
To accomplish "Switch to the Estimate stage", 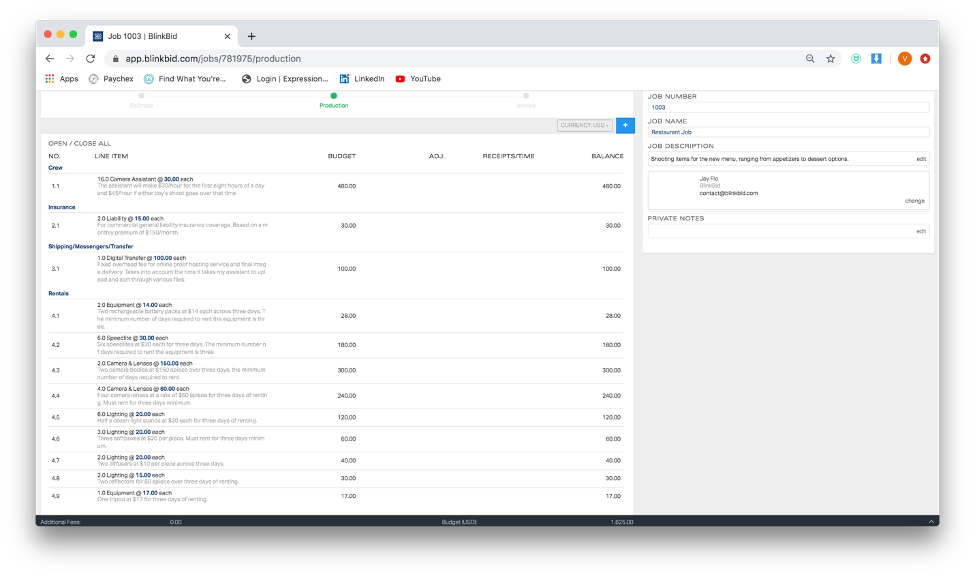I will pos(142,101).
